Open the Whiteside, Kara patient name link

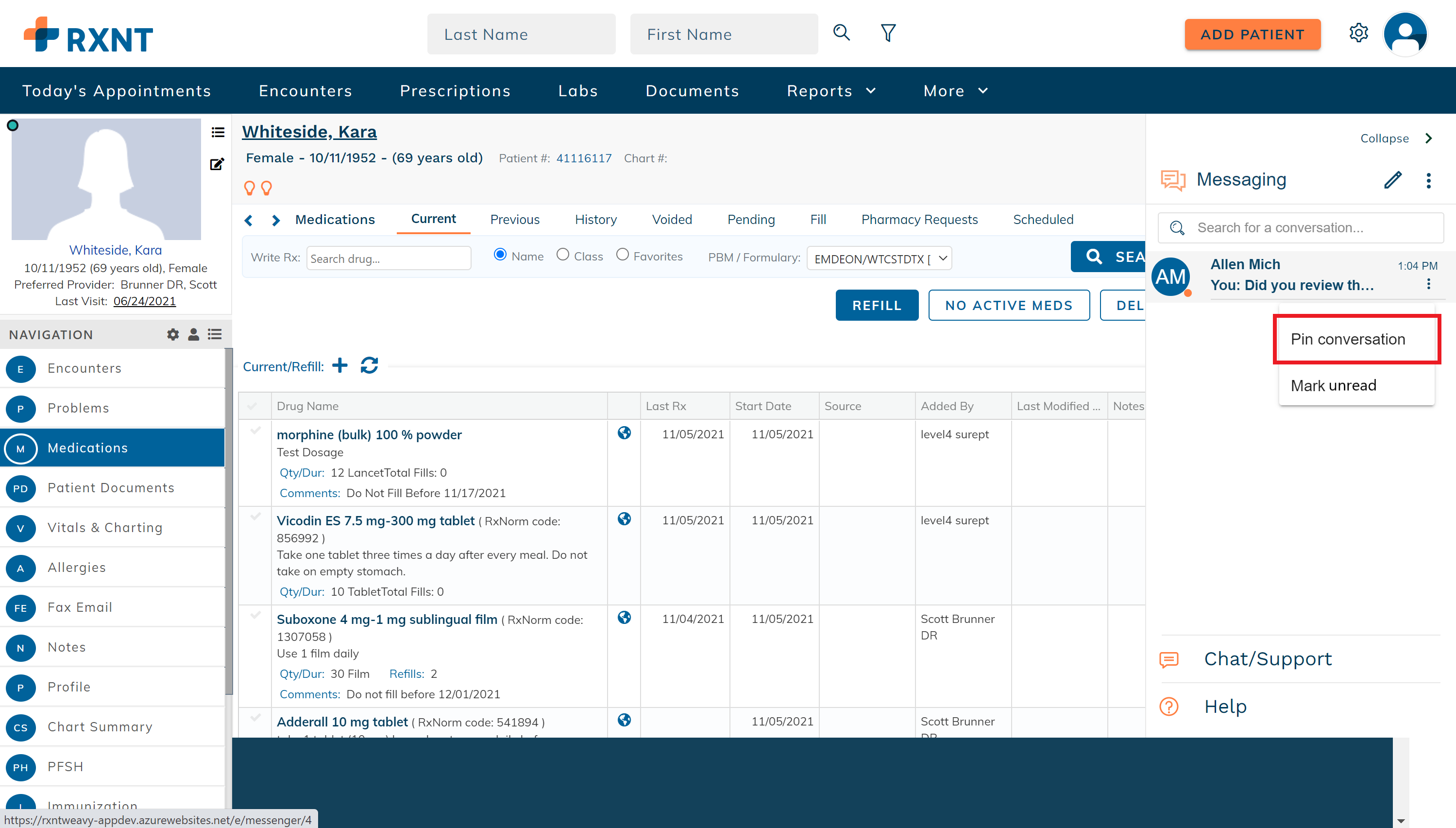coord(309,131)
